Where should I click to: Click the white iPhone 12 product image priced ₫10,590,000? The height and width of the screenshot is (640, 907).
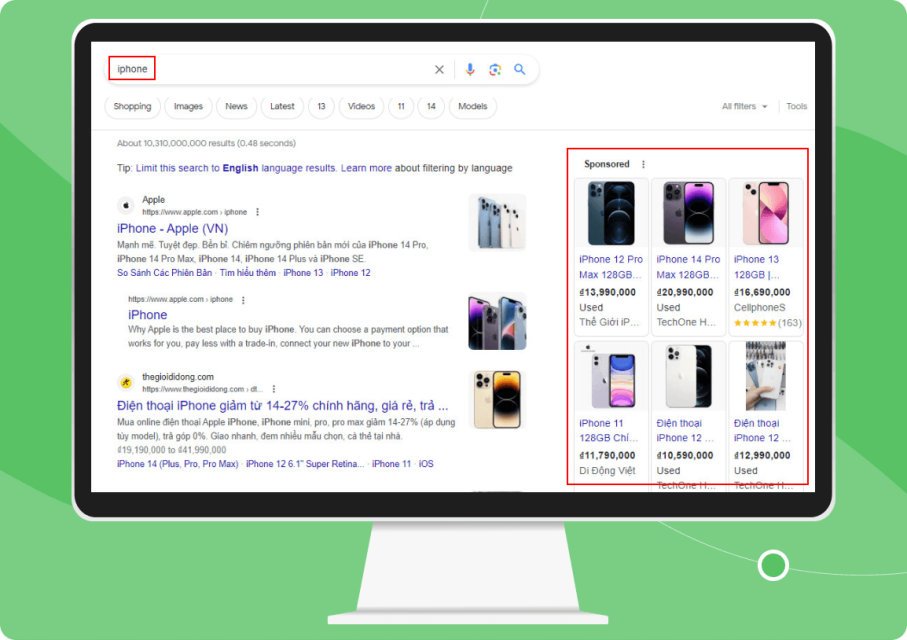click(688, 377)
